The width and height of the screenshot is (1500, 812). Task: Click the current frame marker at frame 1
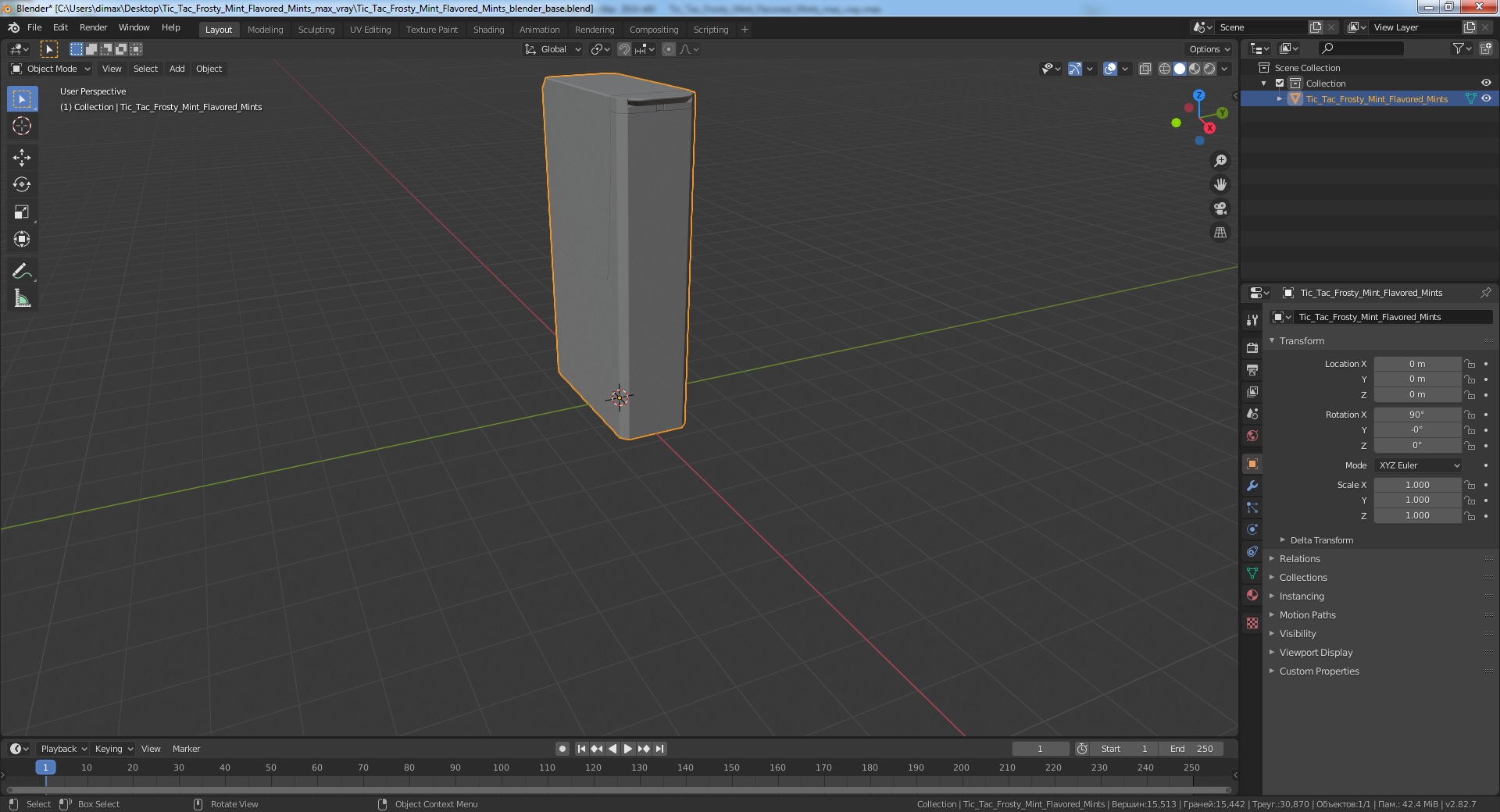pos(45,767)
